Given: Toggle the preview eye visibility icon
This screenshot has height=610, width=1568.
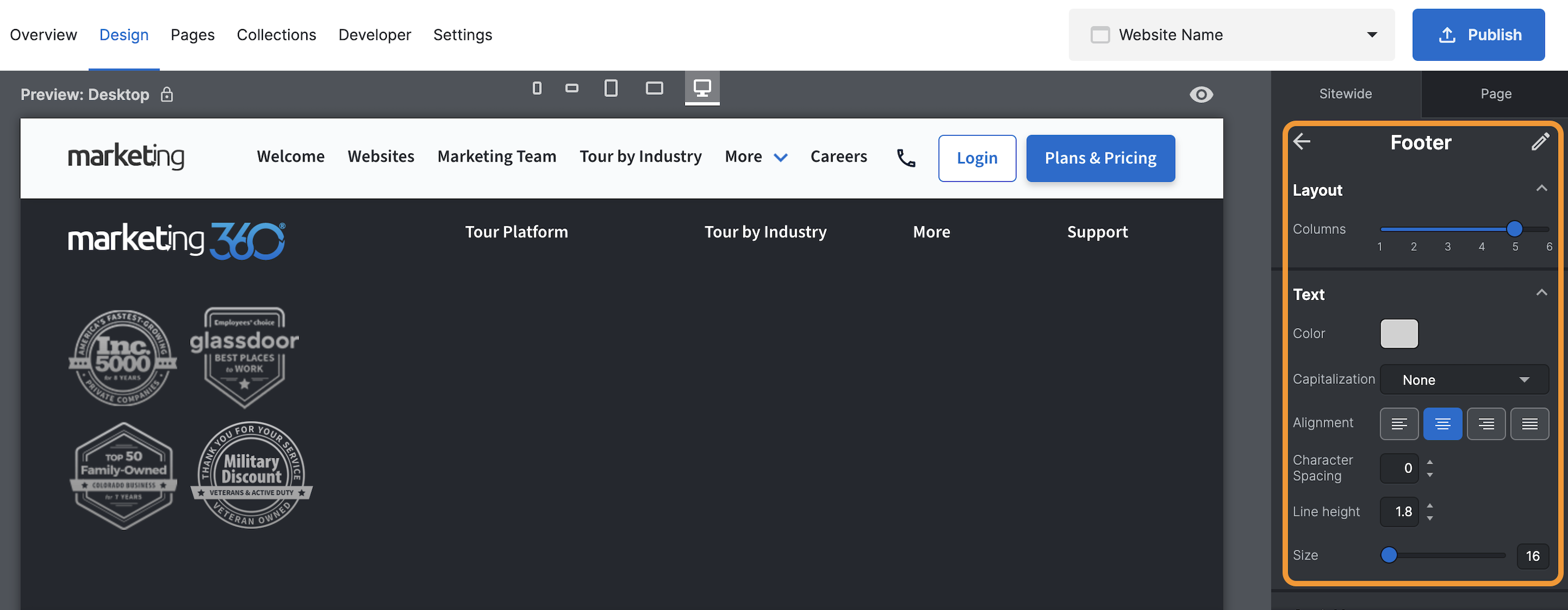Looking at the screenshot, I should 1201,94.
